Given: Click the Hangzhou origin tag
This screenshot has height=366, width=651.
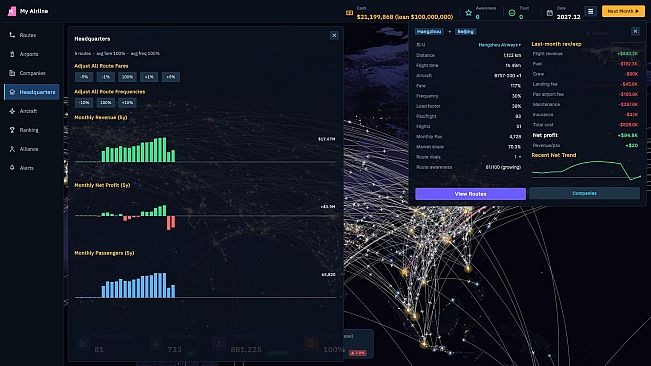Looking at the screenshot, I should 429,32.
